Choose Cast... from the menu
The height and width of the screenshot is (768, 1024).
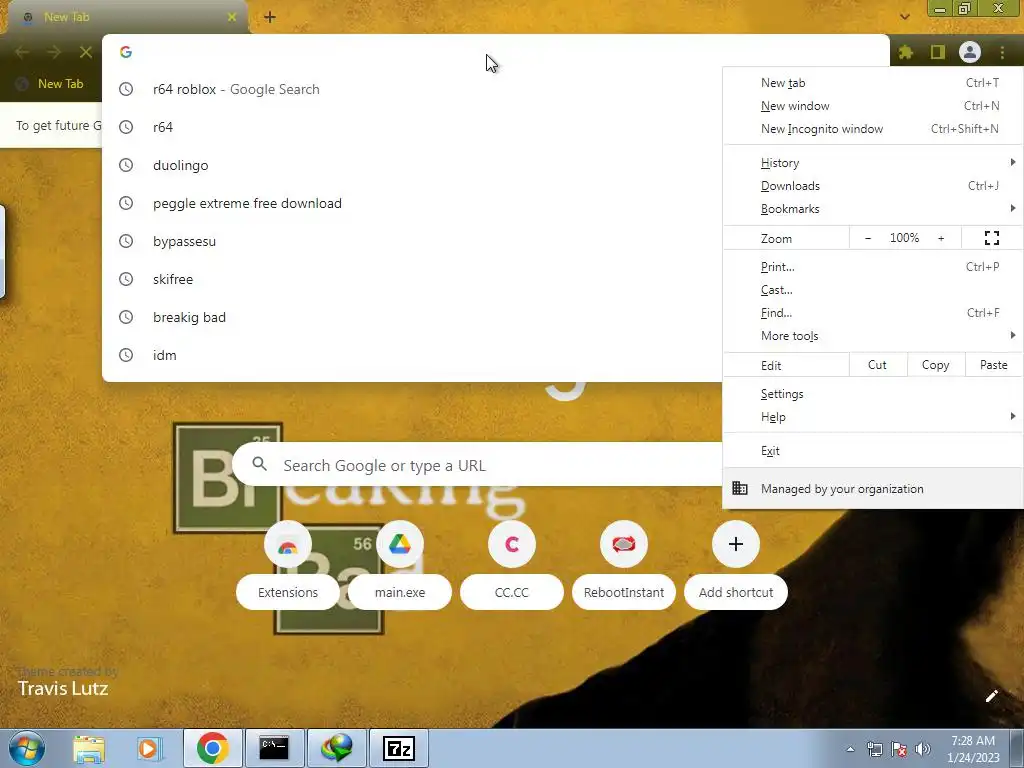[x=872, y=290]
